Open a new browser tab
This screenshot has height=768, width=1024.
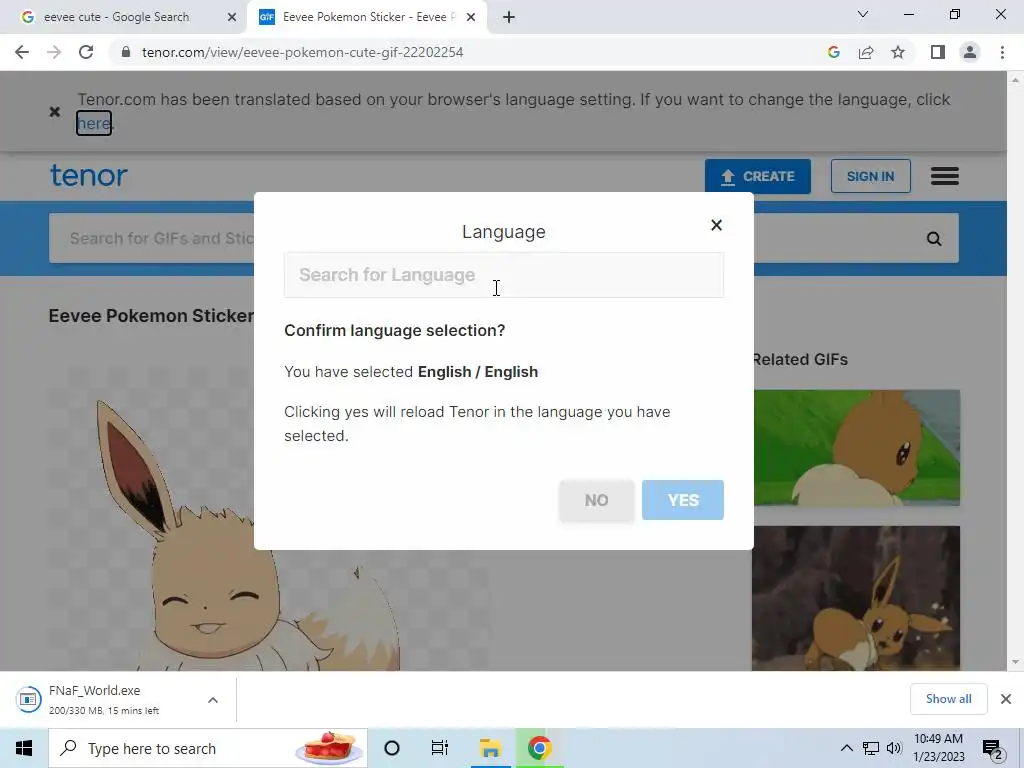509,17
